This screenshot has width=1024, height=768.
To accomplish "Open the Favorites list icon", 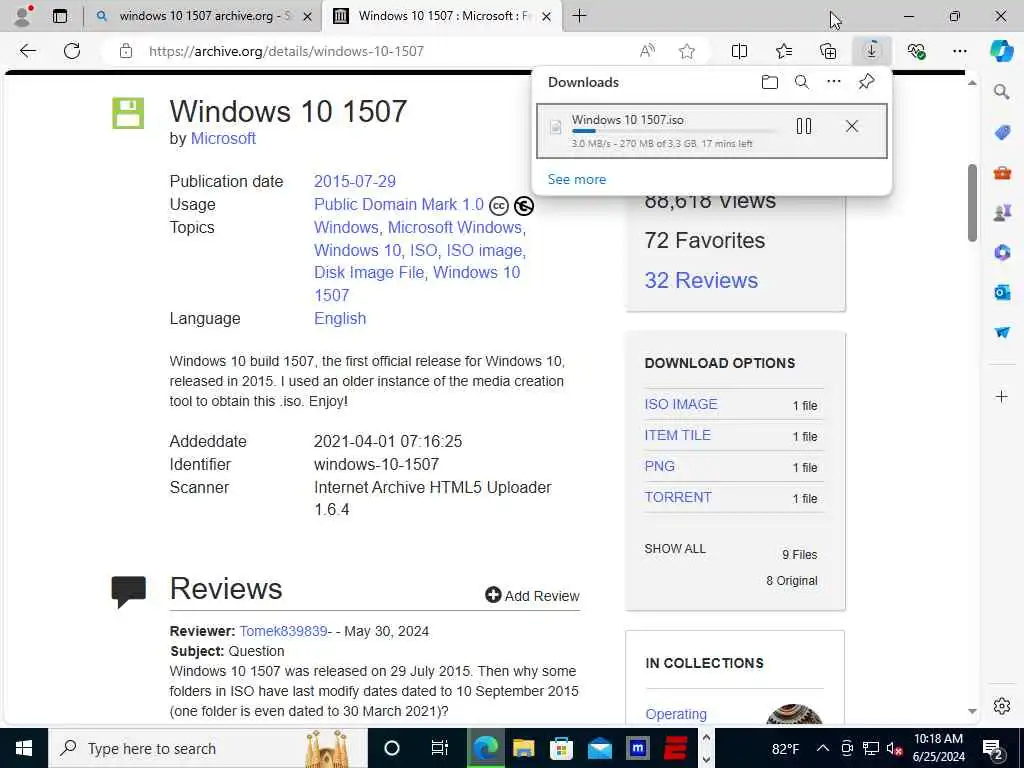I will pos(784,51).
